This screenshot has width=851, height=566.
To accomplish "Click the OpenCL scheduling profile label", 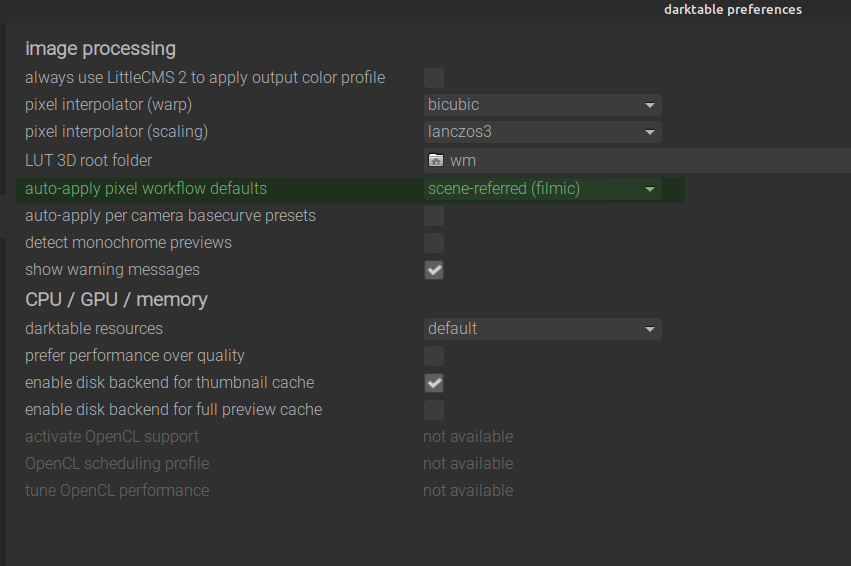I will tap(117, 464).
